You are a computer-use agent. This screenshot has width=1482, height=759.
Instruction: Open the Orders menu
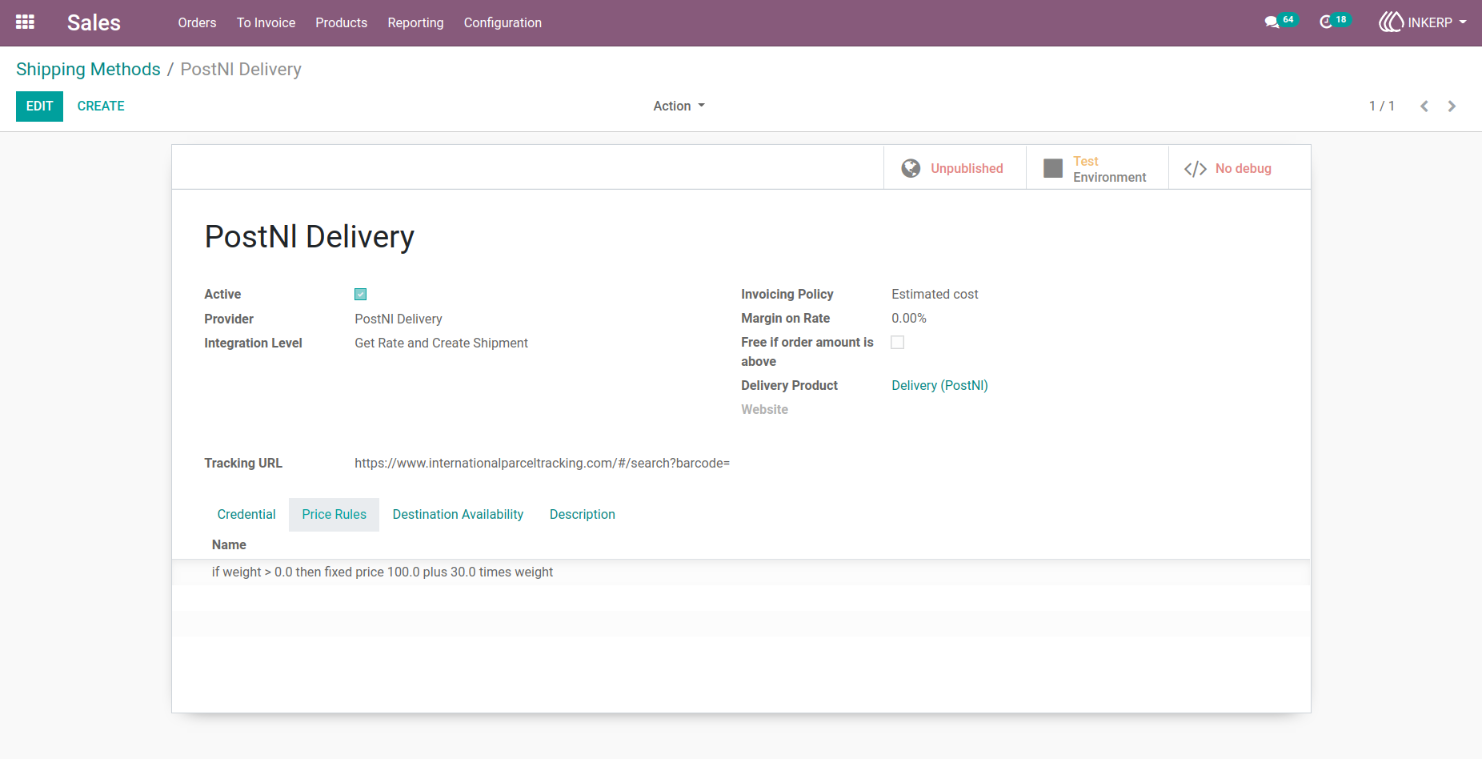click(197, 22)
